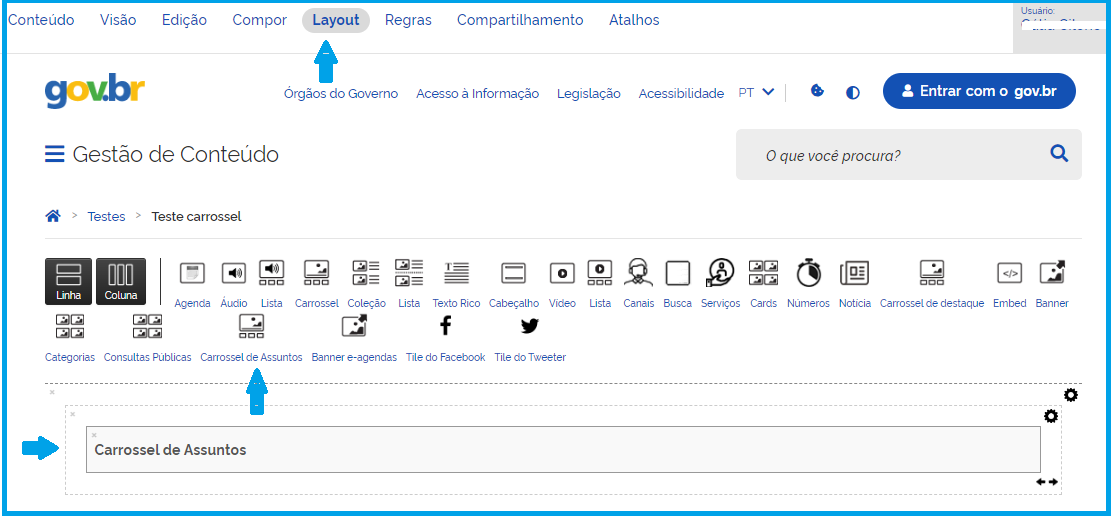Open the Acessibilidade link
1111x517 pixels.
[x=681, y=93]
